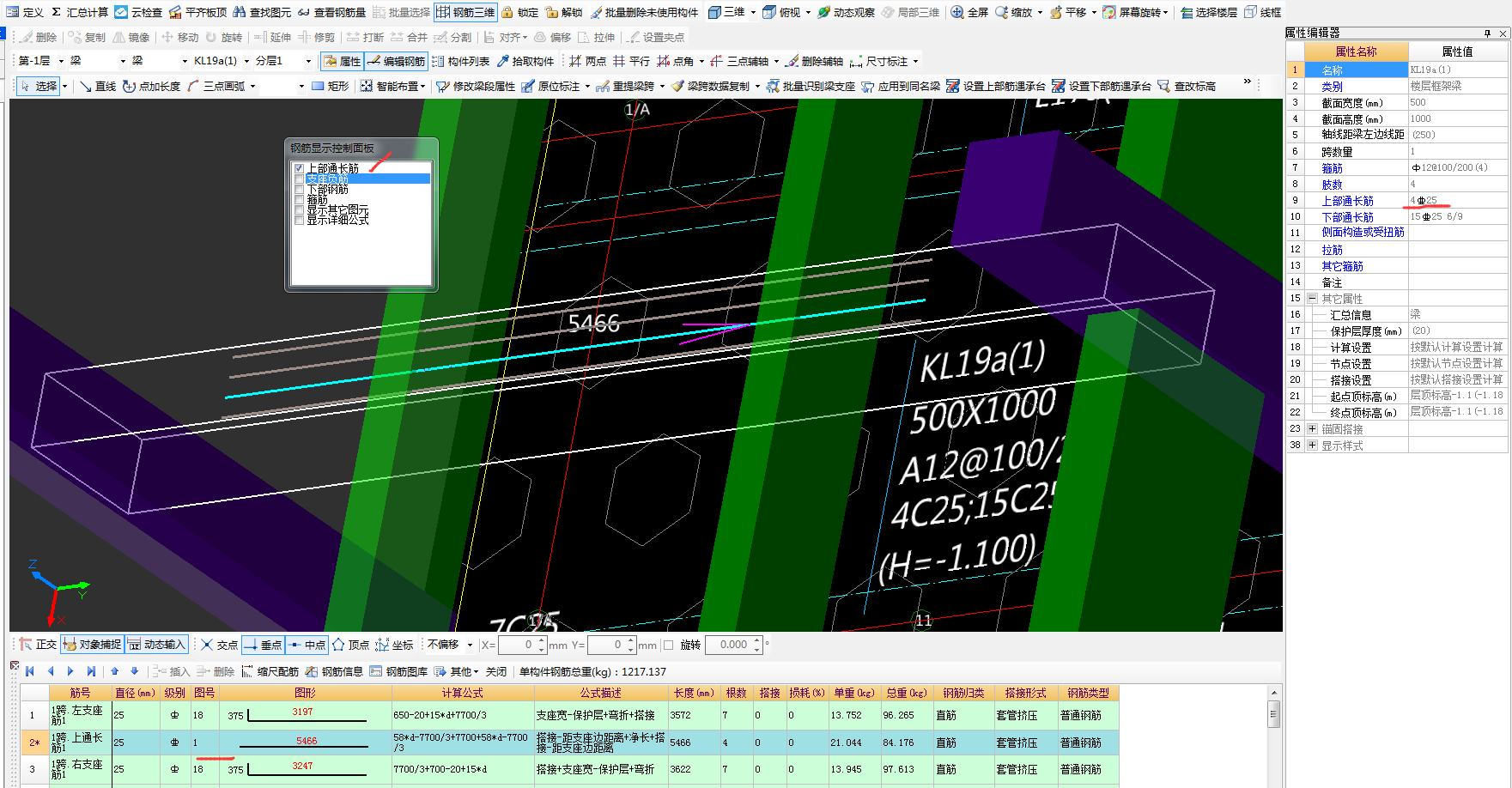Check 箍筋 stirrup display option

click(299, 199)
